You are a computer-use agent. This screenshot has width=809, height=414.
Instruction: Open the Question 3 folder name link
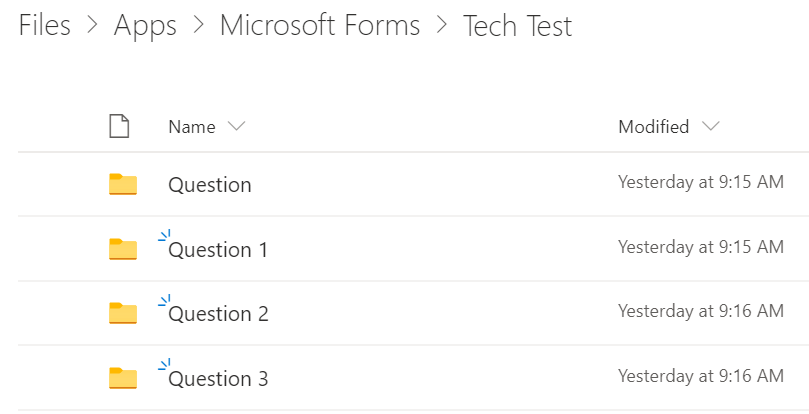pos(218,379)
